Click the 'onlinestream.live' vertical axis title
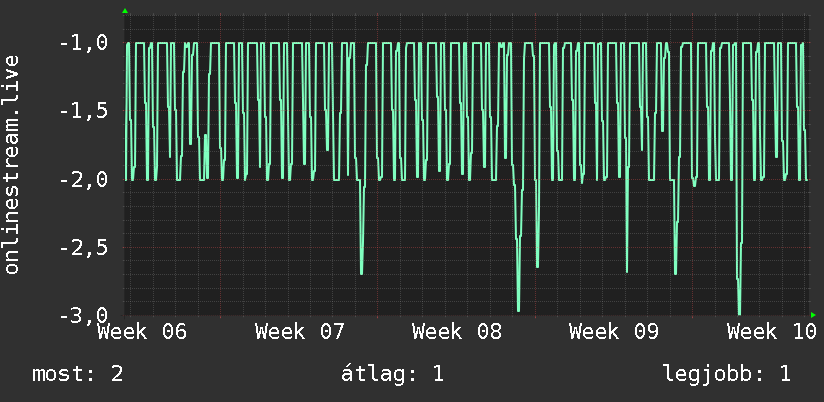Screen dimensions: 824x402 click(x=11, y=164)
